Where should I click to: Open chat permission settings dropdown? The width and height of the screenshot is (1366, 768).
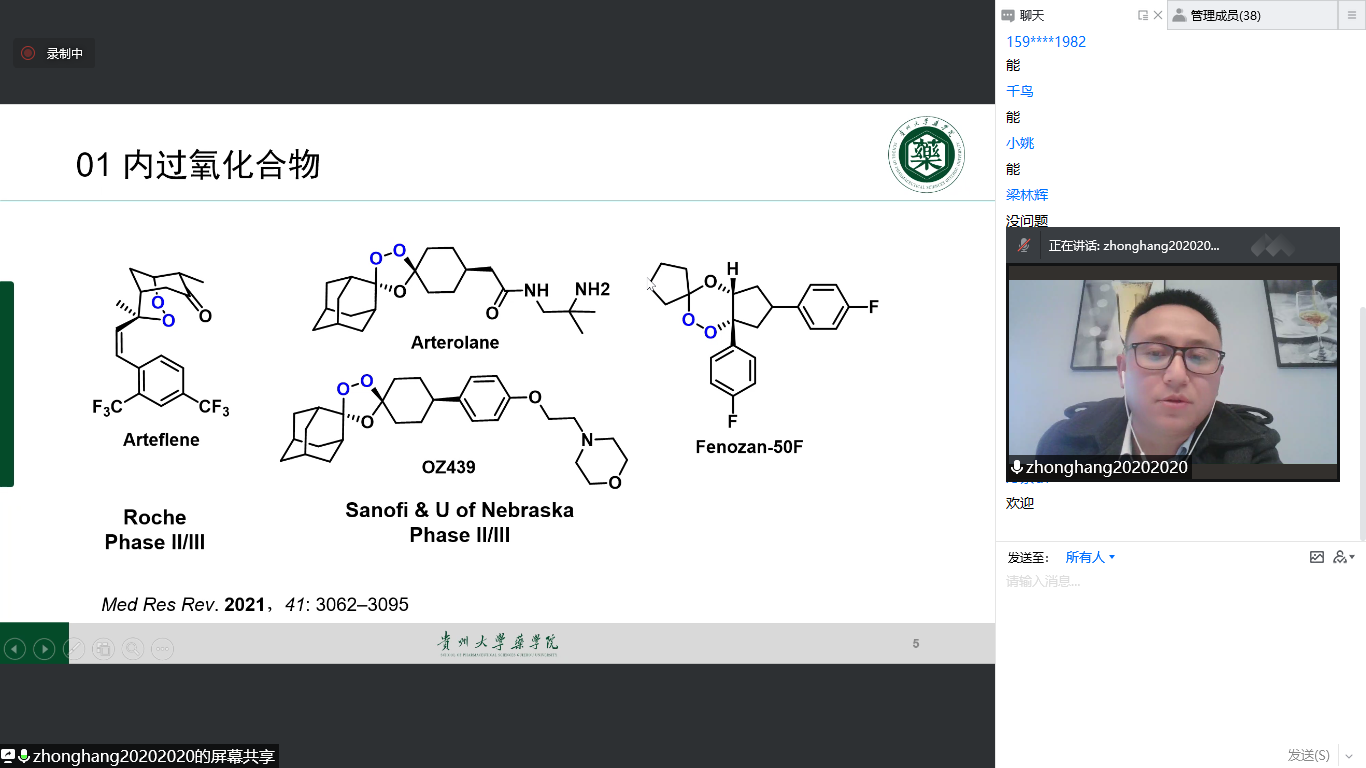tap(1344, 557)
